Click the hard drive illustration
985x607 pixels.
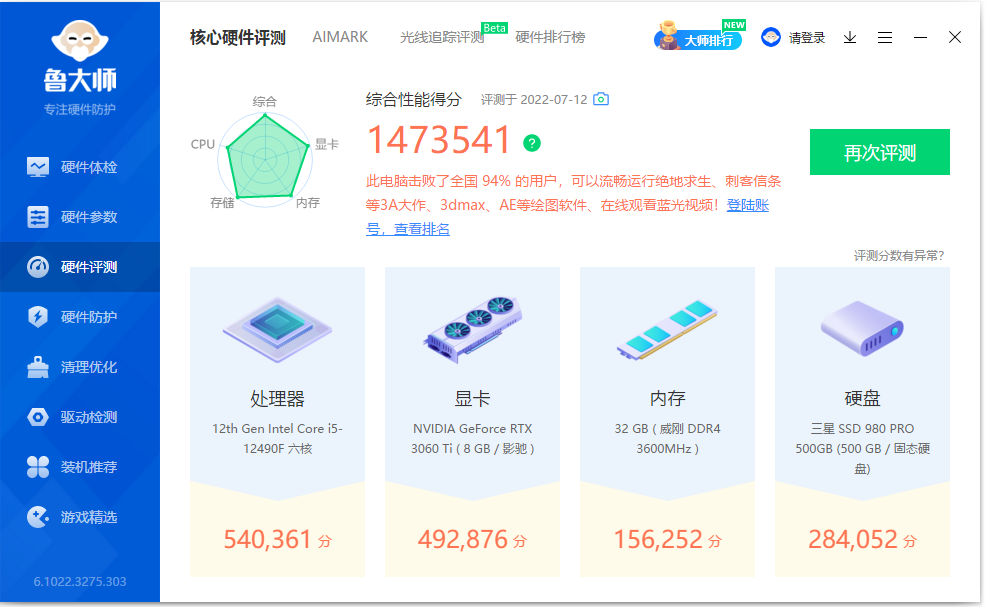pyautogui.click(x=862, y=328)
